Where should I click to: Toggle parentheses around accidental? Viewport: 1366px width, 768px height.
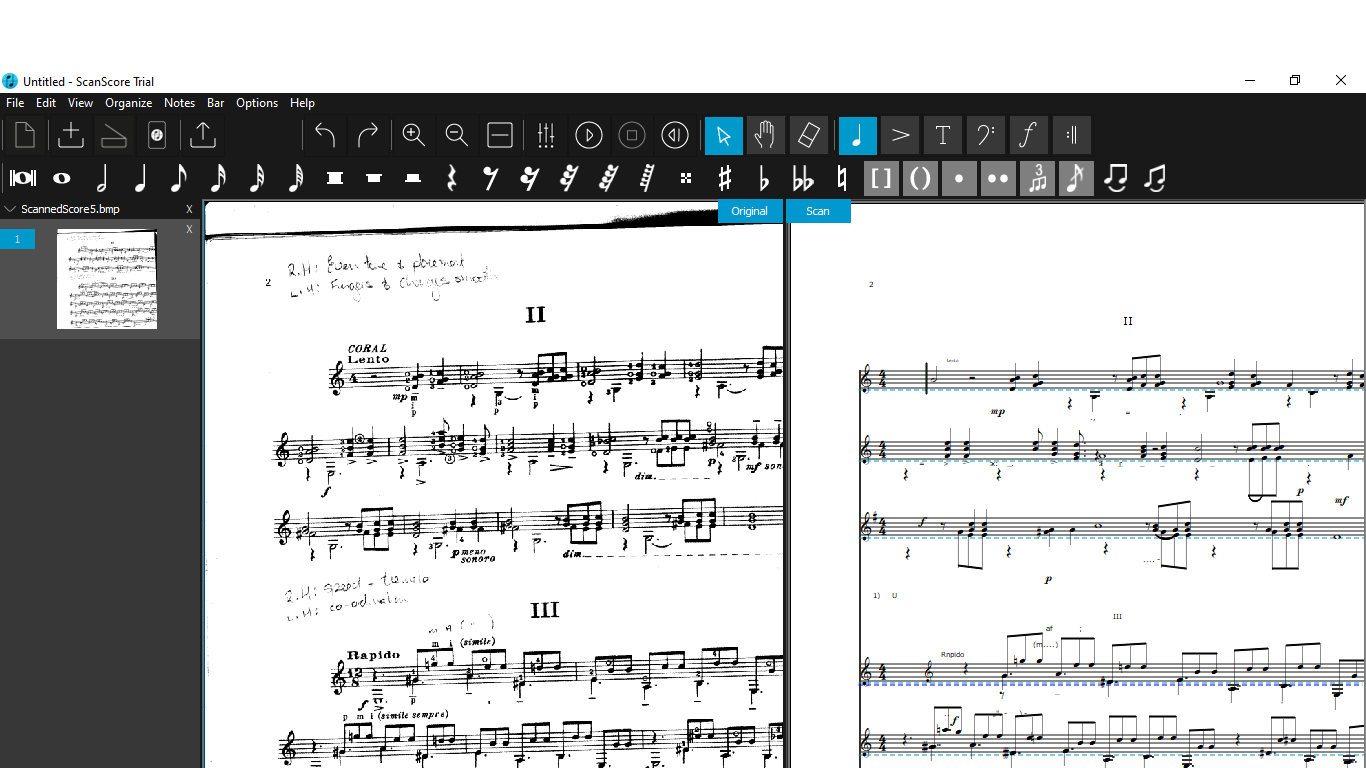pos(920,178)
